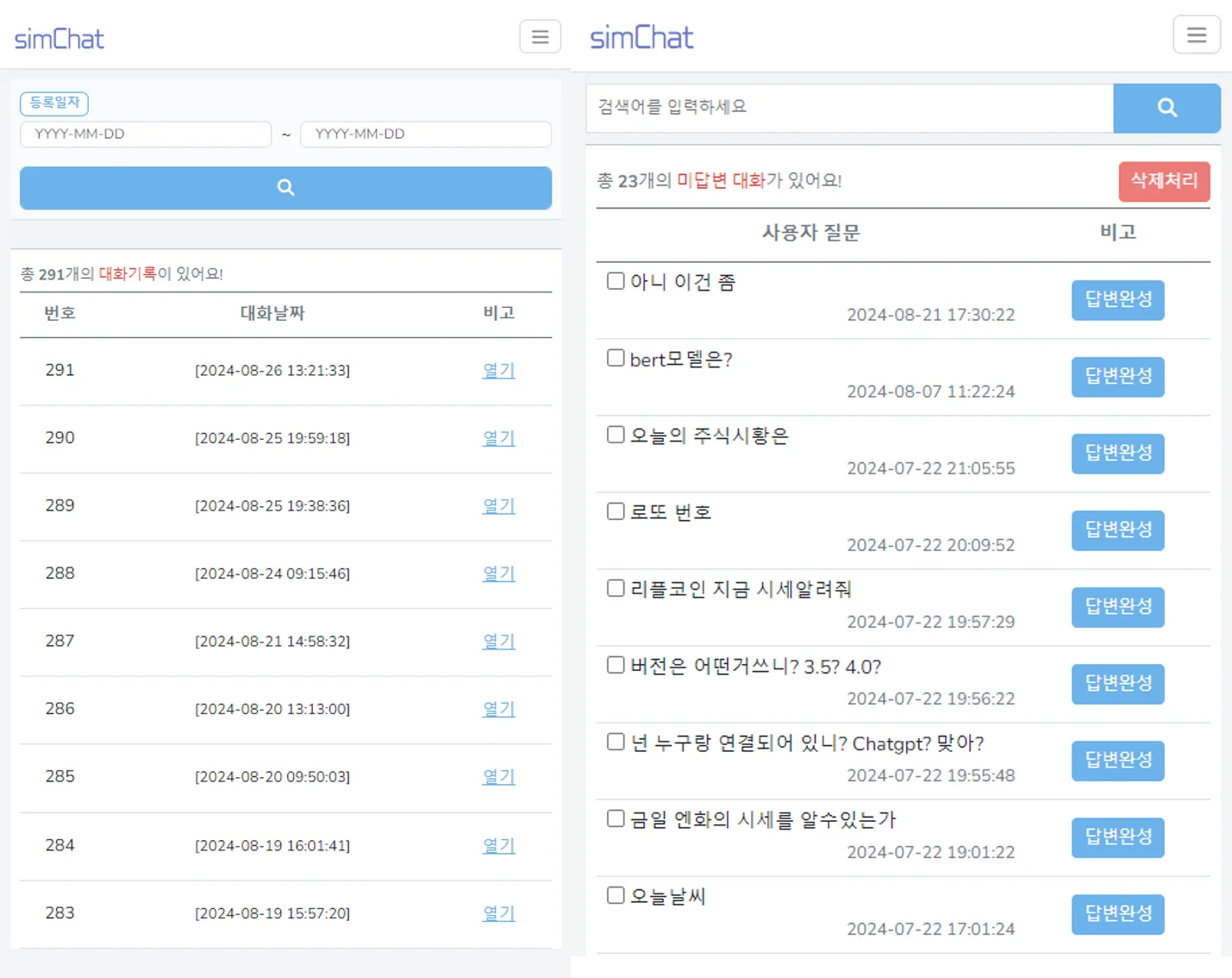This screenshot has width=1232, height=978.
Task: Click the red 삭제처리 button
Action: pyautogui.click(x=1164, y=181)
